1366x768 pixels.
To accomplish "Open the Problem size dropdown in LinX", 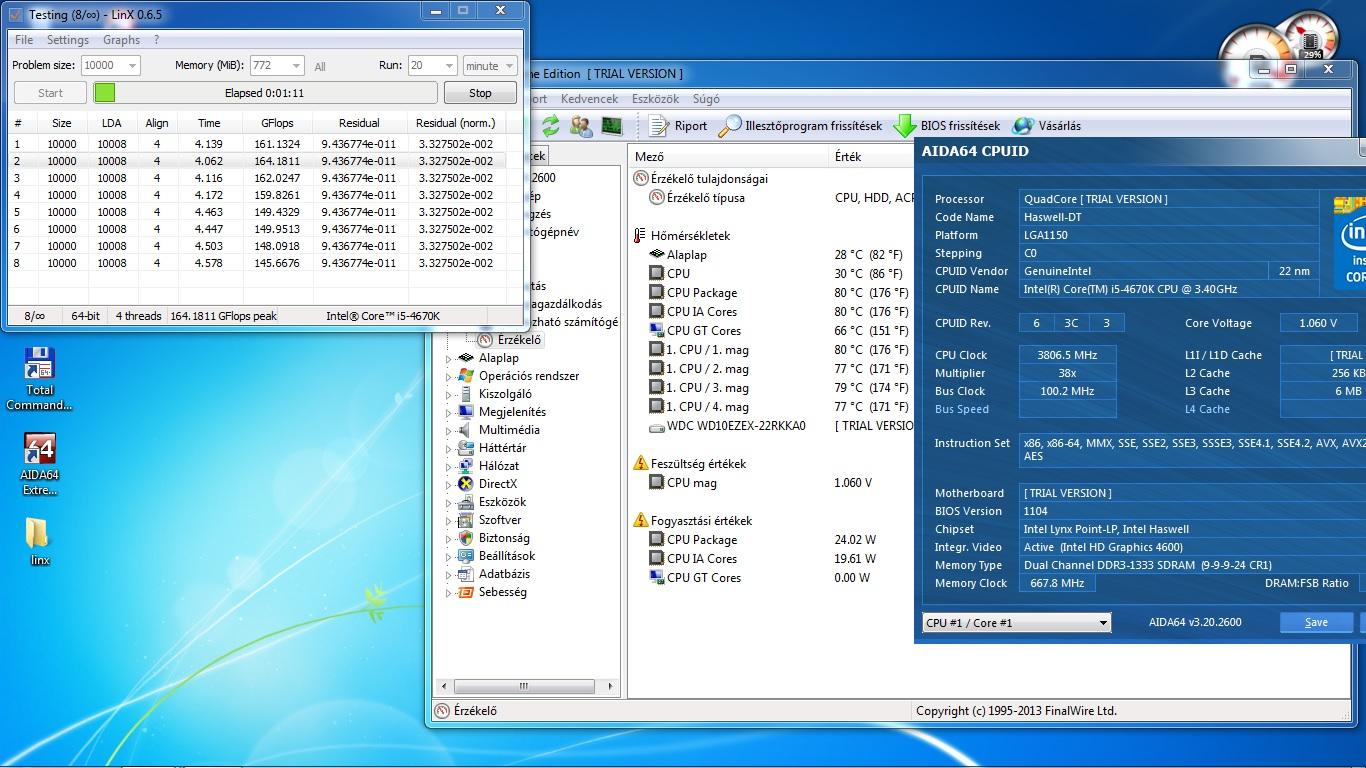I will (x=131, y=66).
